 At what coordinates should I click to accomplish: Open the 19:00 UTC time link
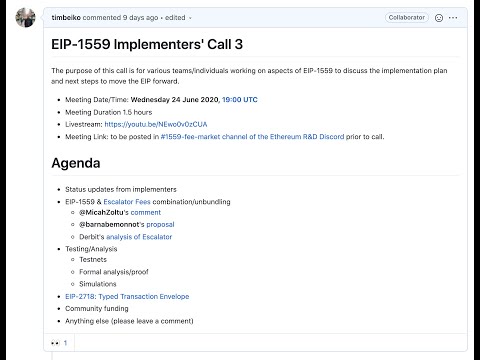coord(240,100)
